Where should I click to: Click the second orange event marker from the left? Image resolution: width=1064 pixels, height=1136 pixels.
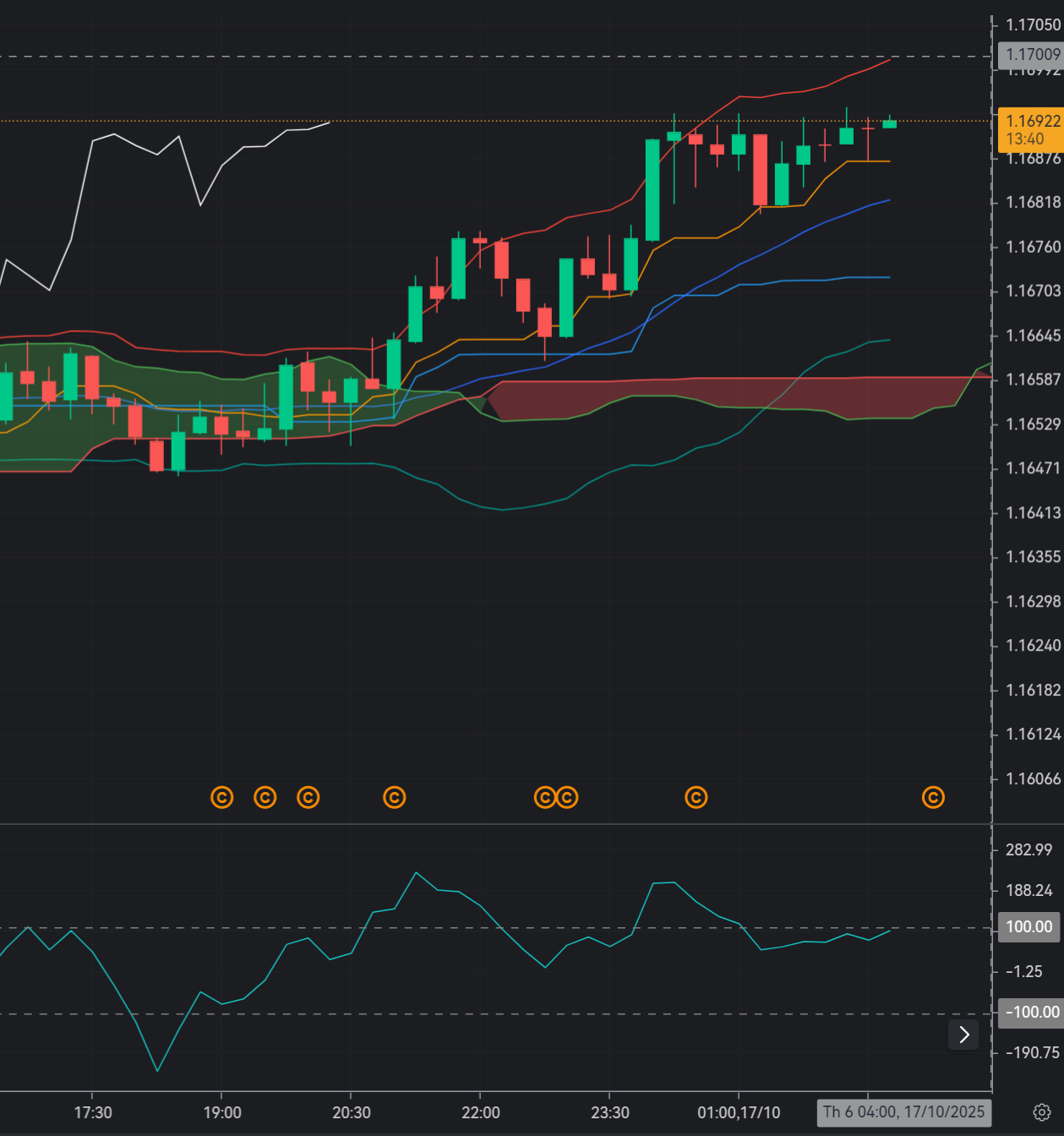[265, 797]
